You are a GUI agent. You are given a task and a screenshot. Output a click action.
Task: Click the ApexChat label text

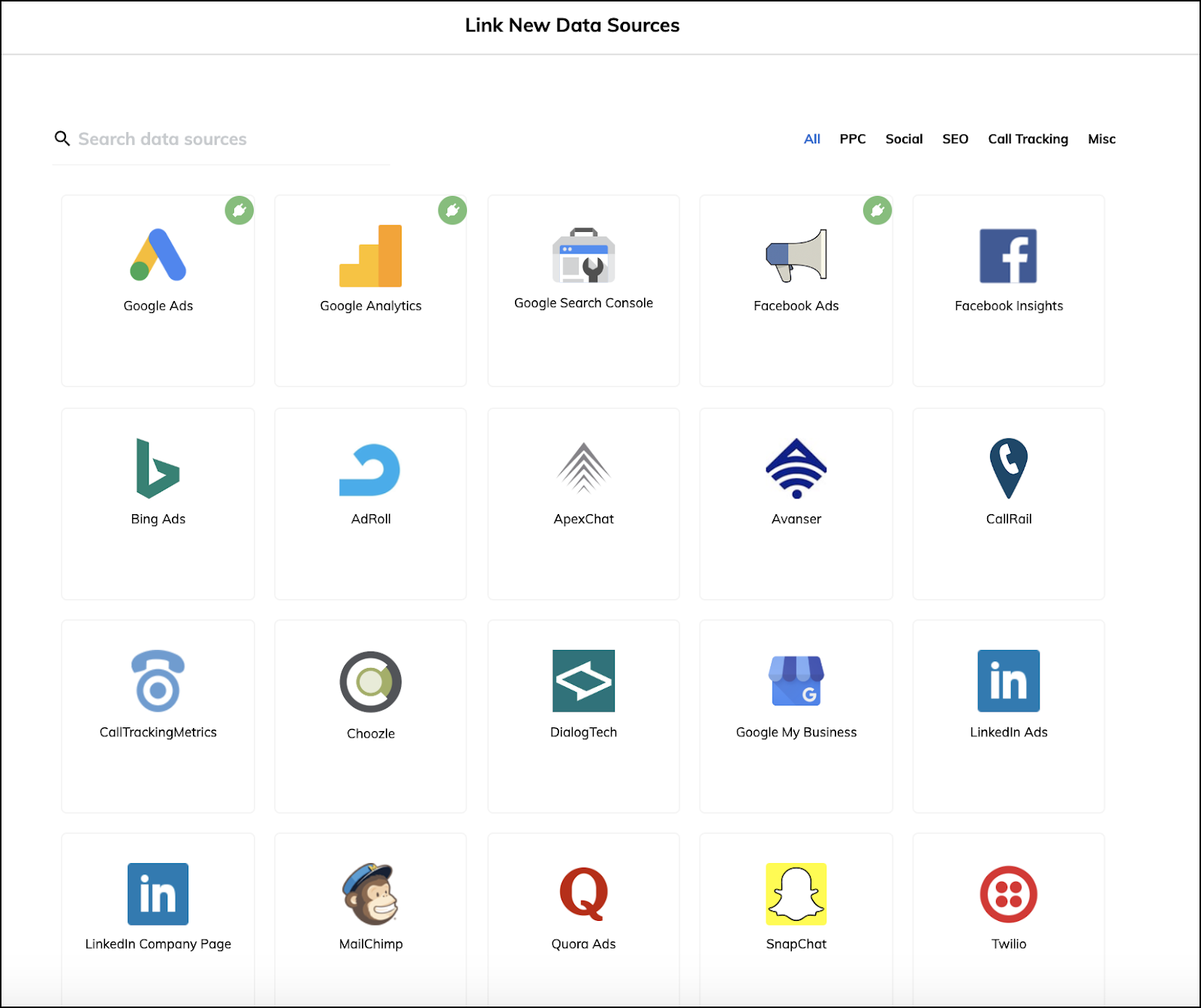[x=583, y=519]
